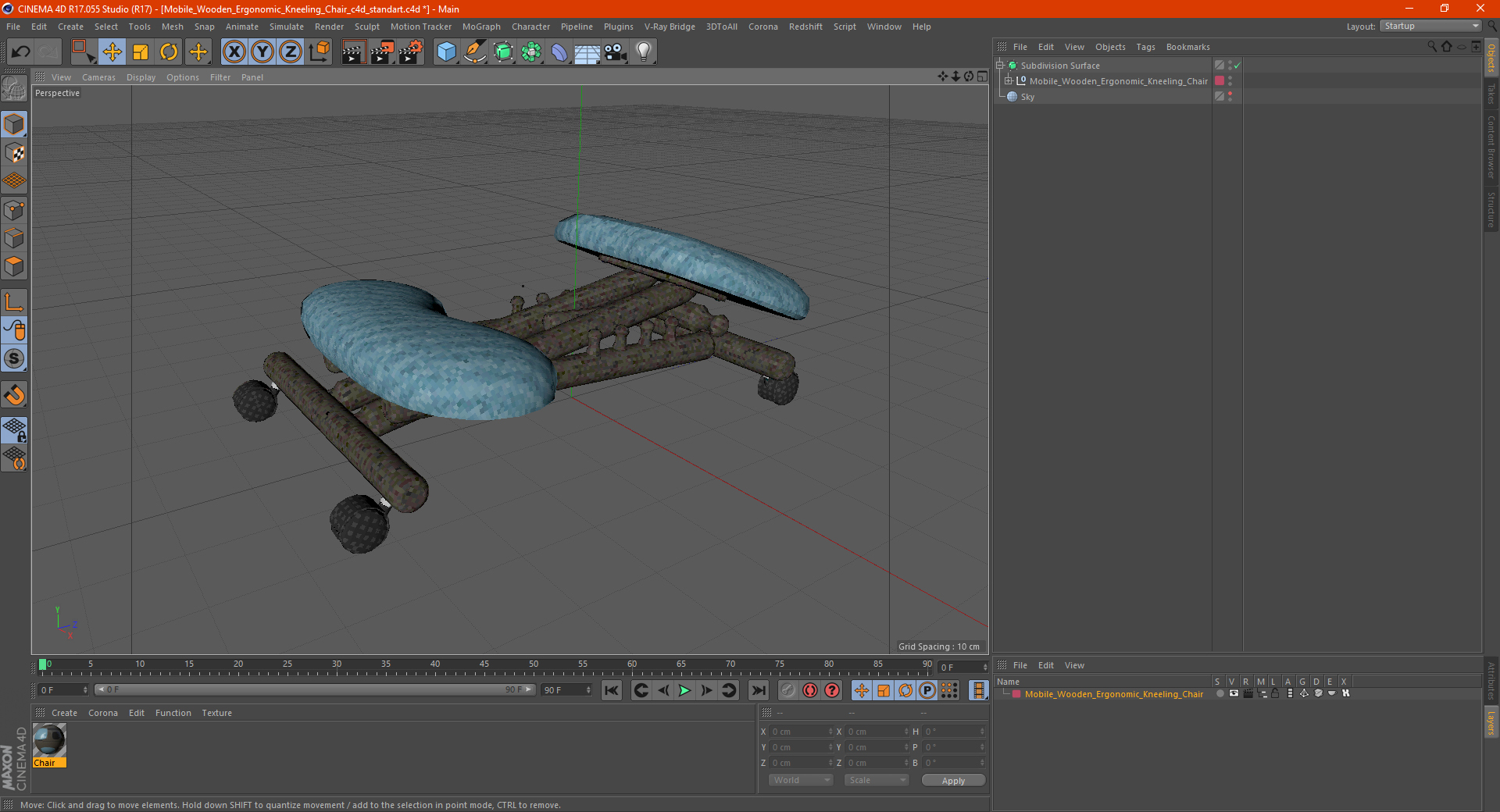The width and height of the screenshot is (1500, 812).
Task: Open the Layout dropdown showing Startup
Action: pos(1430,26)
